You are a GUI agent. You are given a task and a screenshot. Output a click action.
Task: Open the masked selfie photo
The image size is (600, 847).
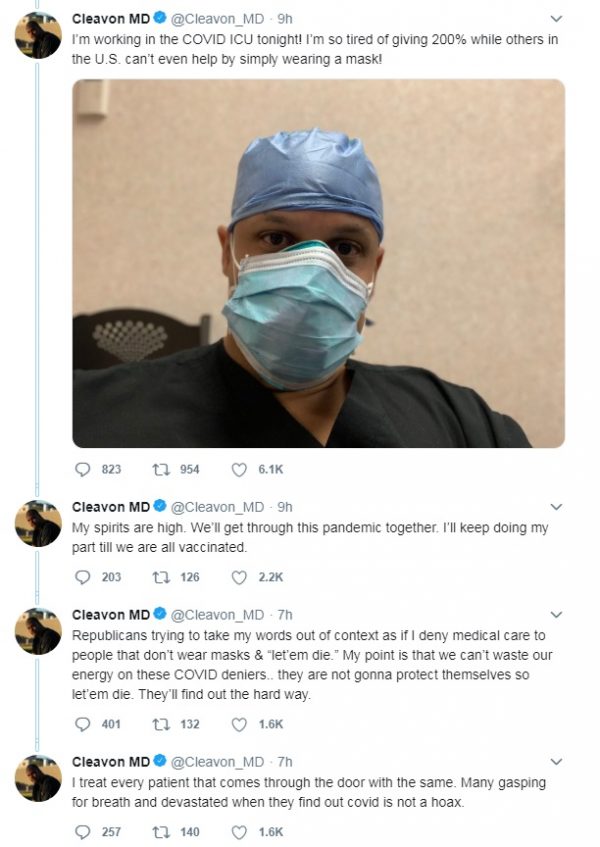(x=318, y=263)
